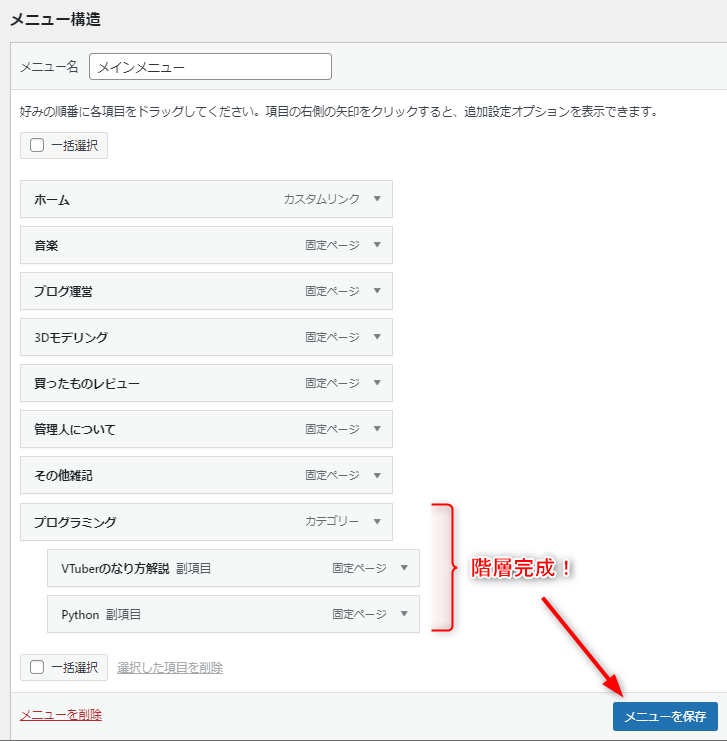727x741 pixels.
Task: Focus the メニュー名 text field
Action: pos(210,66)
